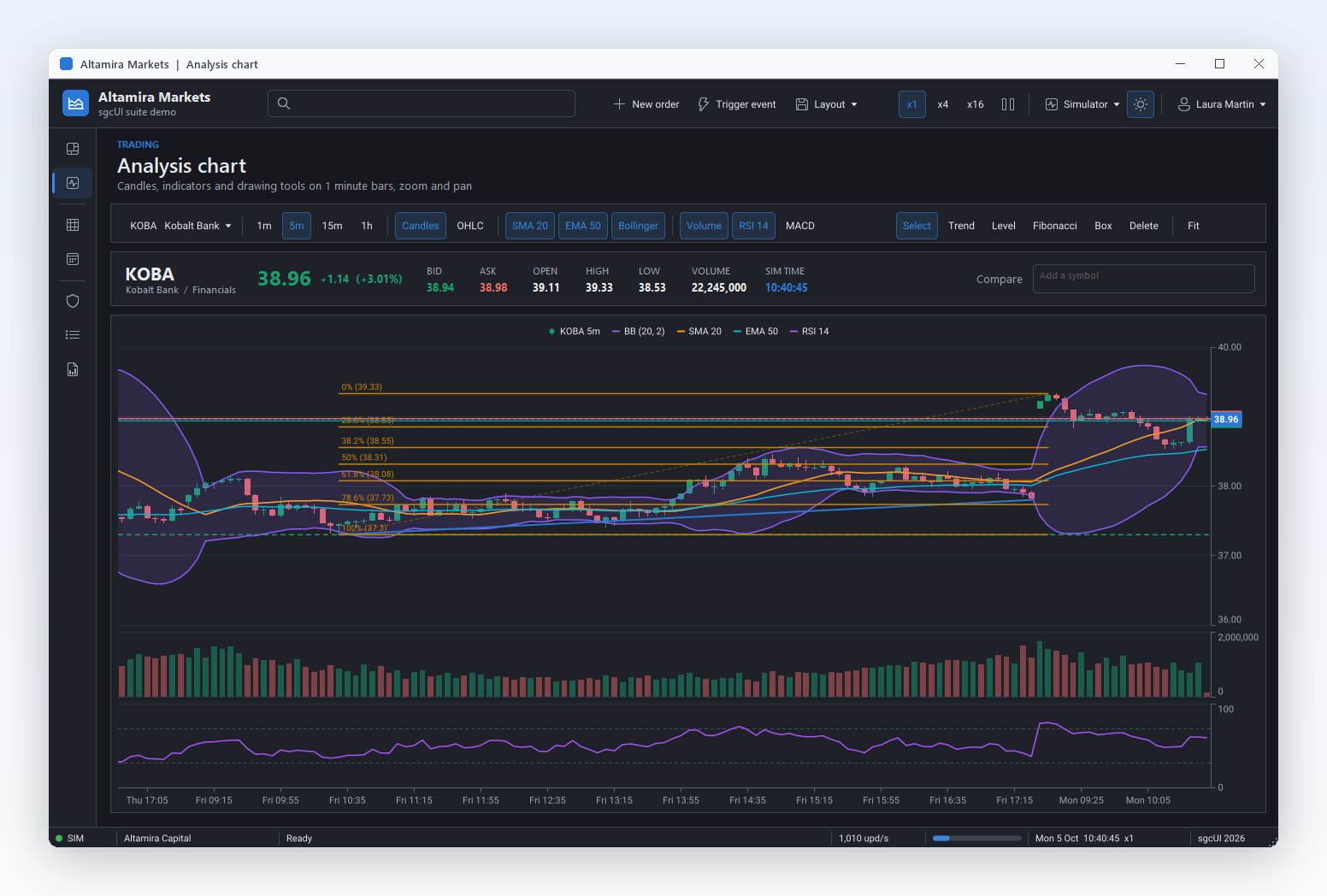Toggle light theme with sun icon
Viewport: 1327px width, 896px height.
tap(1141, 104)
